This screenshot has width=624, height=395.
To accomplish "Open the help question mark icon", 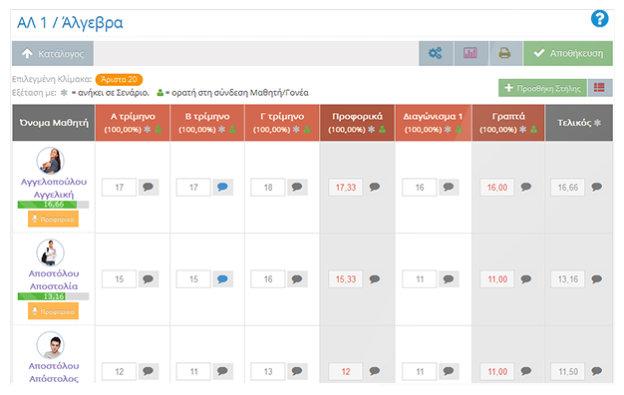I will [x=599, y=19].
